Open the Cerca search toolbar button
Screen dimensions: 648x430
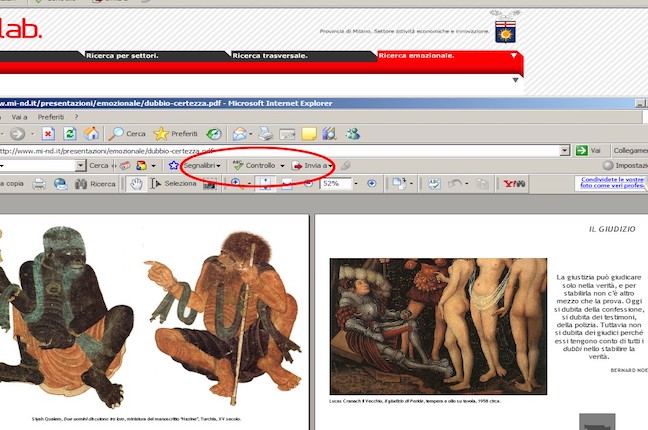pyautogui.click(x=127, y=134)
